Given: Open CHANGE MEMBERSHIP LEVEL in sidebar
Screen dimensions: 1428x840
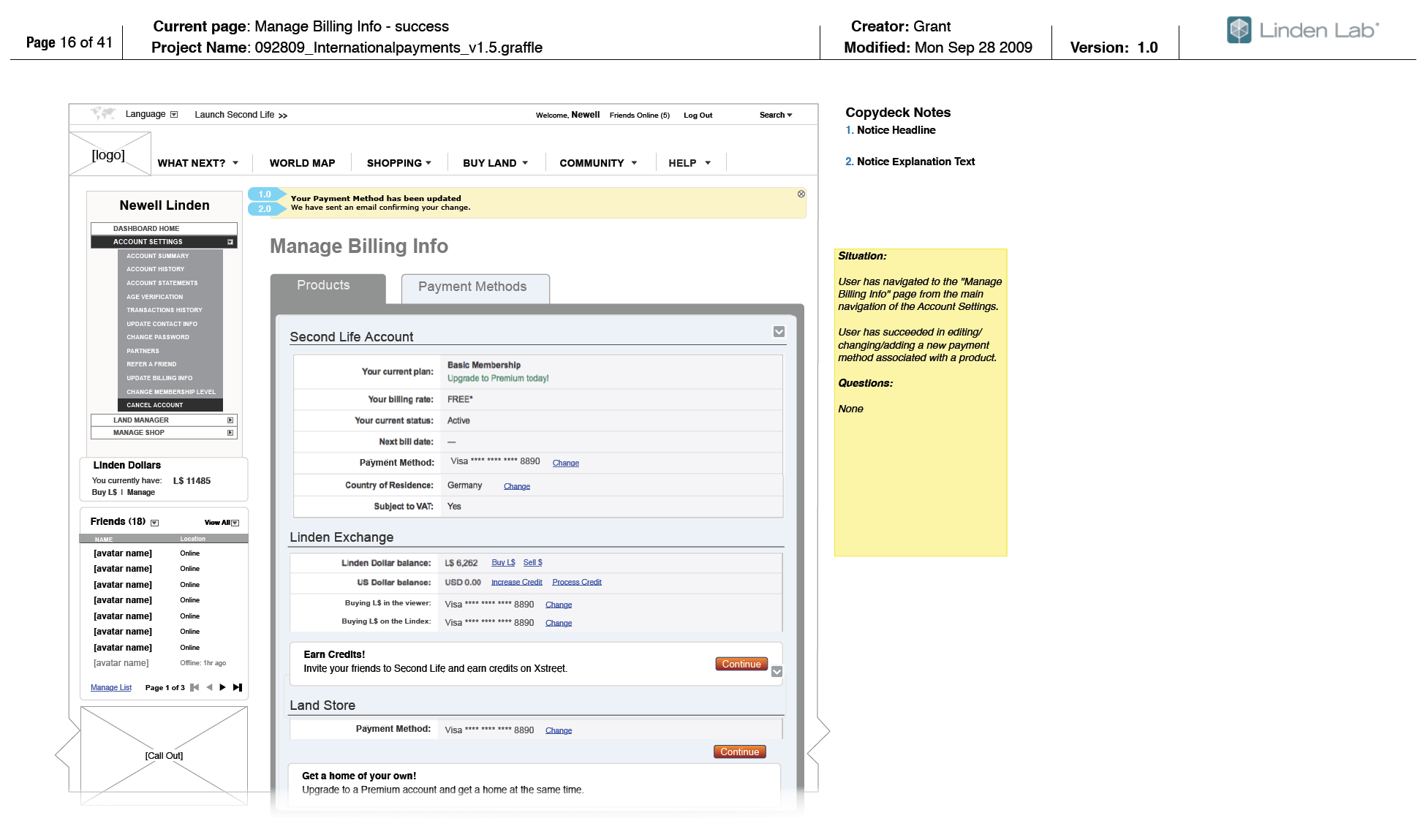Looking at the screenshot, I should tap(171, 392).
